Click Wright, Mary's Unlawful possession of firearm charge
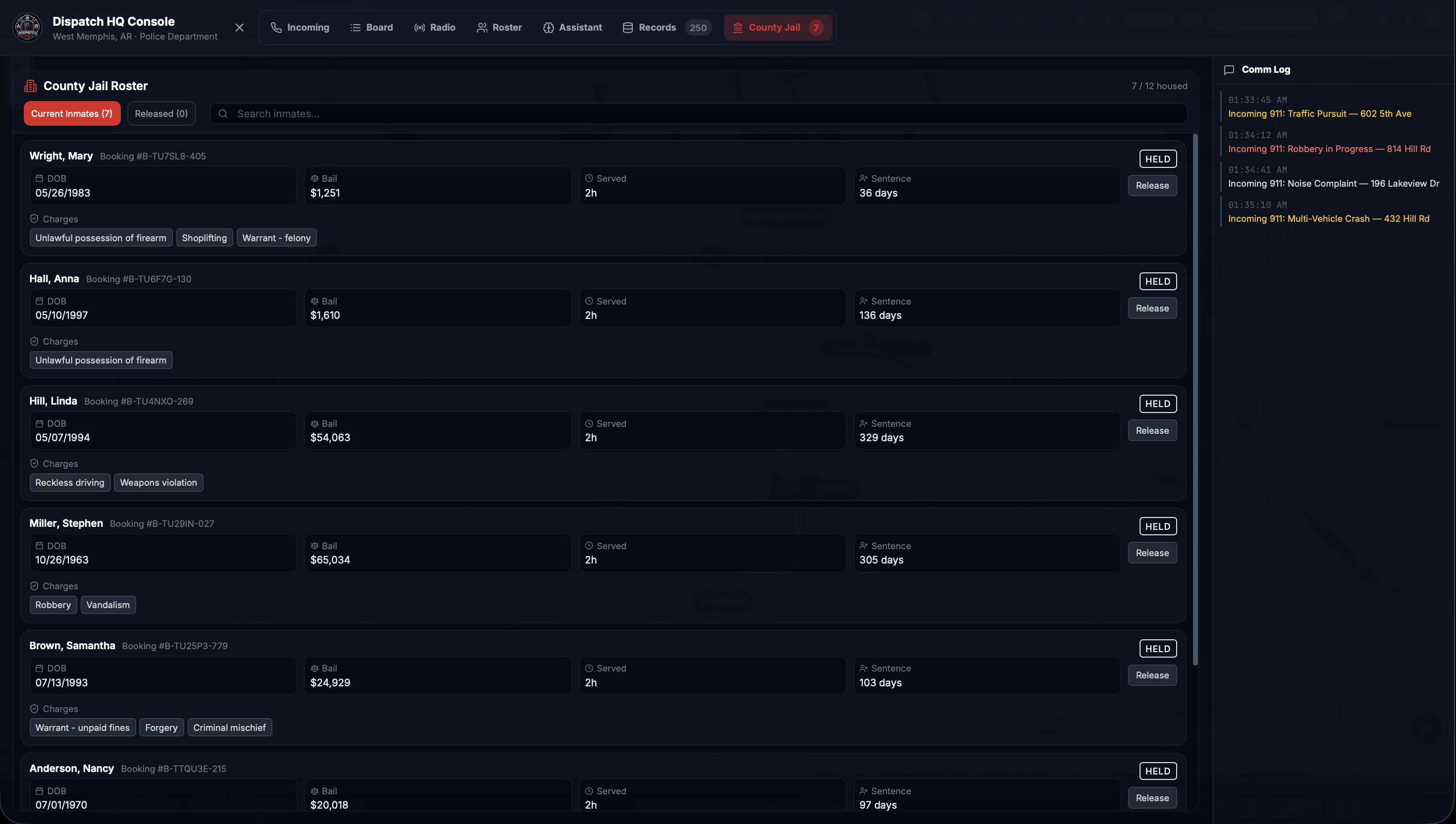The height and width of the screenshot is (824, 1456). point(101,238)
